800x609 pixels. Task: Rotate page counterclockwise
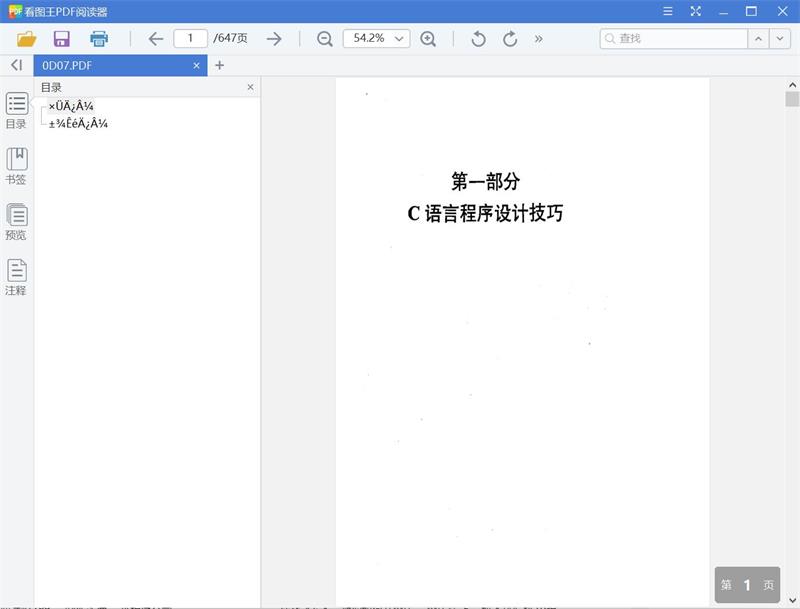click(478, 39)
